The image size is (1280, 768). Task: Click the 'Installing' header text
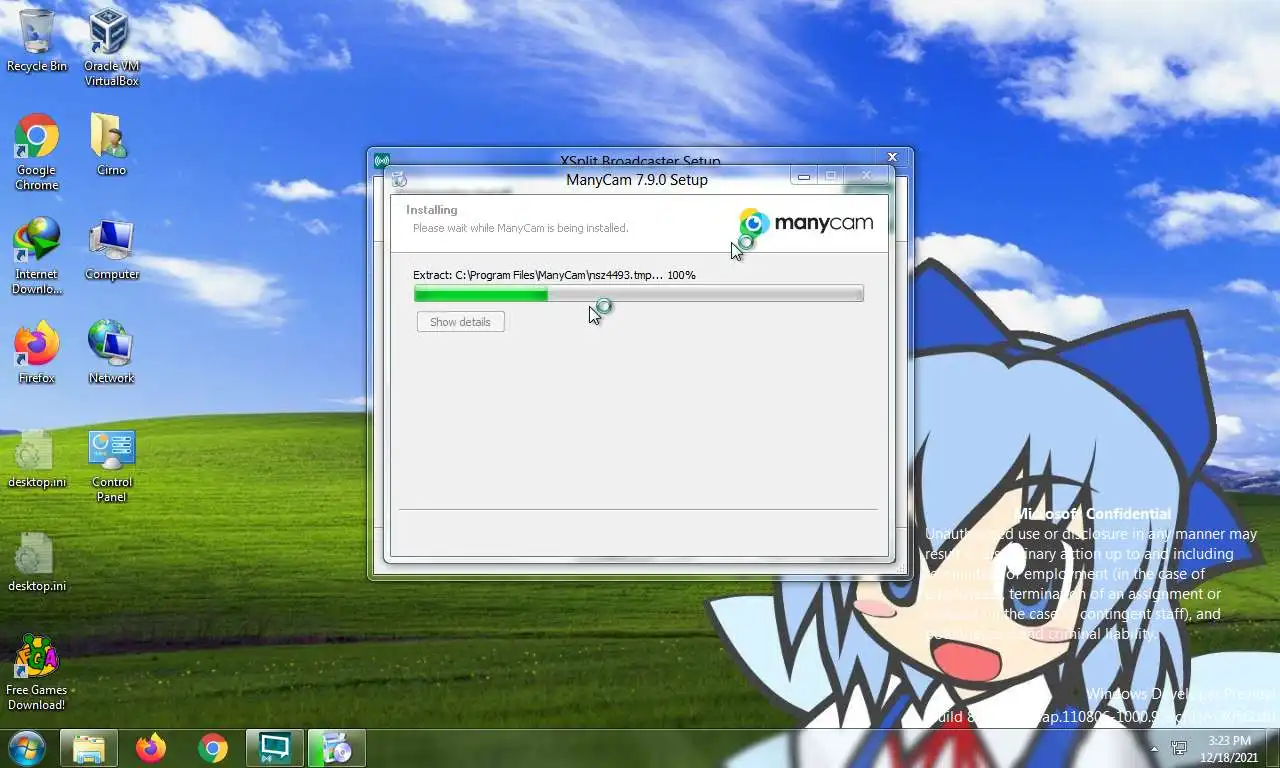click(432, 210)
